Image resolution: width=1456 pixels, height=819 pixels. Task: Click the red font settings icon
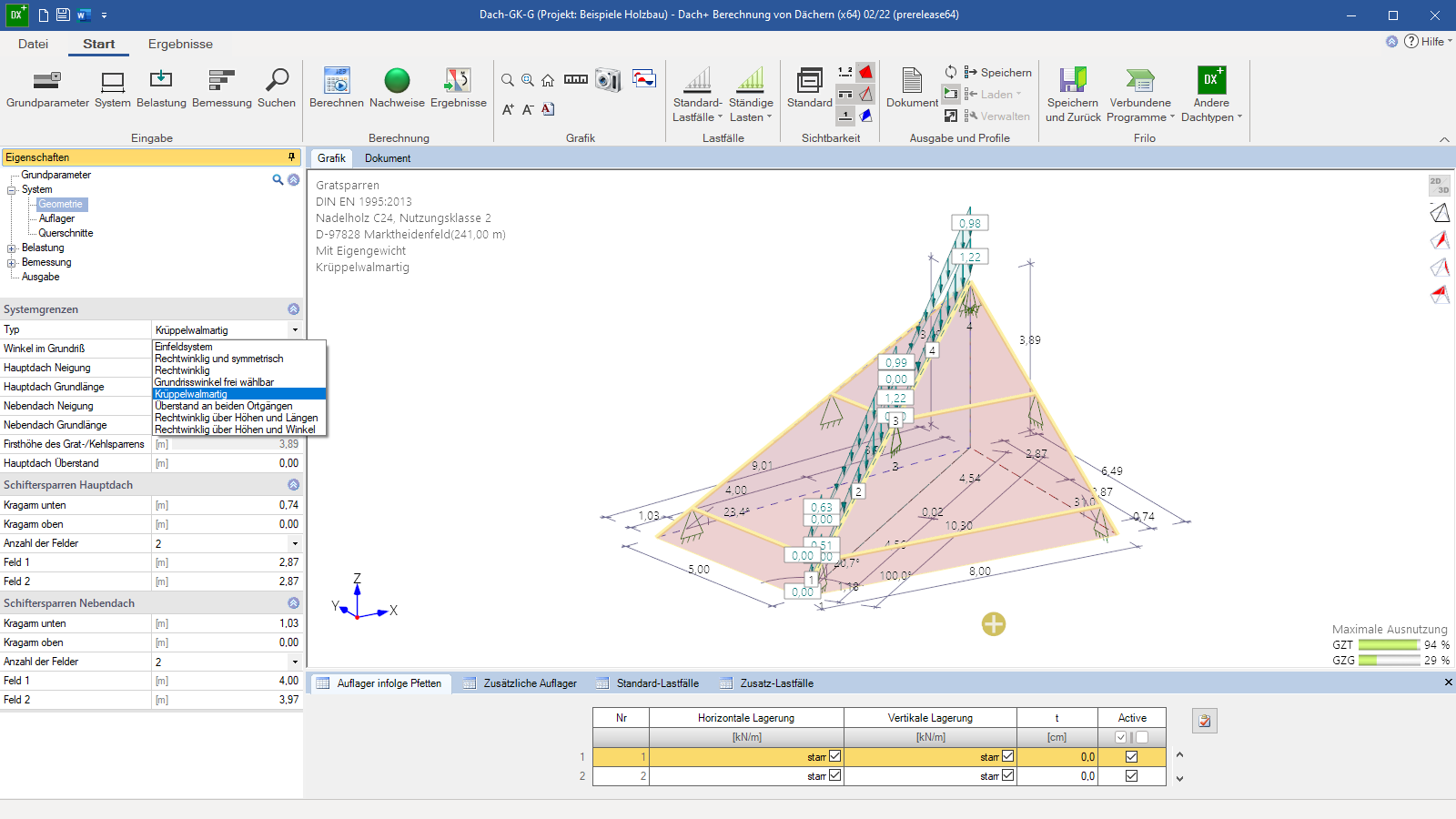pyautogui.click(x=548, y=109)
